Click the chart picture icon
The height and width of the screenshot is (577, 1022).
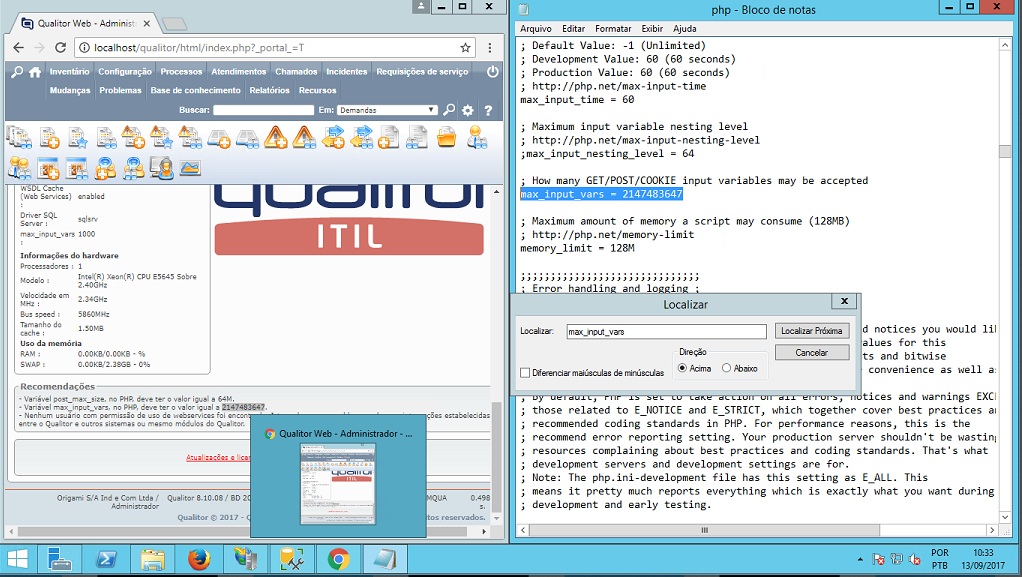190,168
